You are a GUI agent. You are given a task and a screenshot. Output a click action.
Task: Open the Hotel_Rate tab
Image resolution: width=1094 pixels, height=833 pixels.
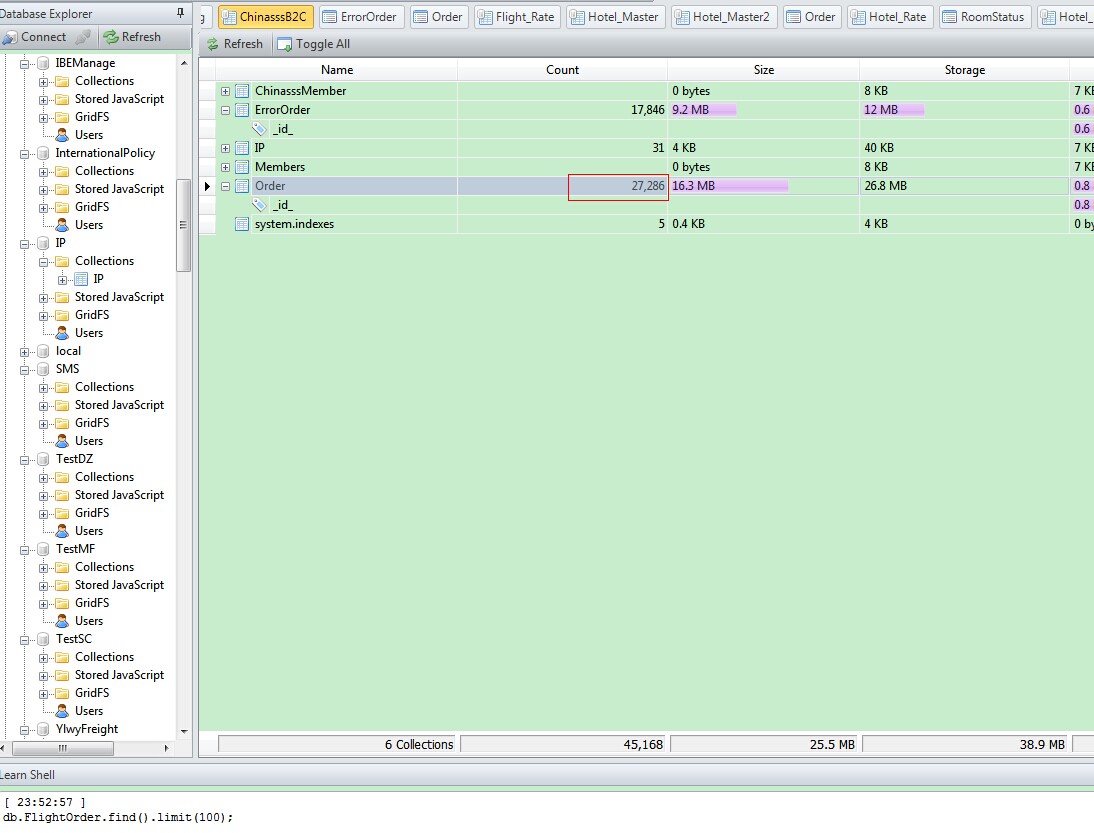pyautogui.click(x=889, y=17)
